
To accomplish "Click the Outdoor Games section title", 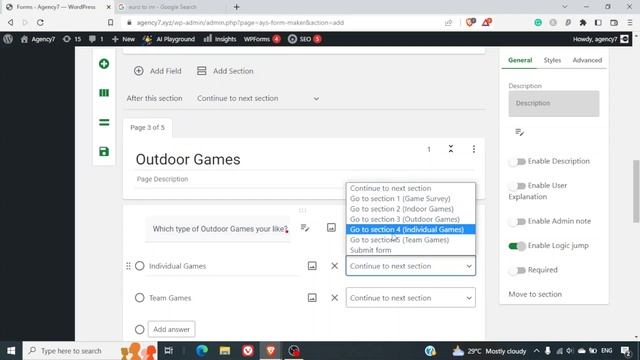I will coord(188,159).
